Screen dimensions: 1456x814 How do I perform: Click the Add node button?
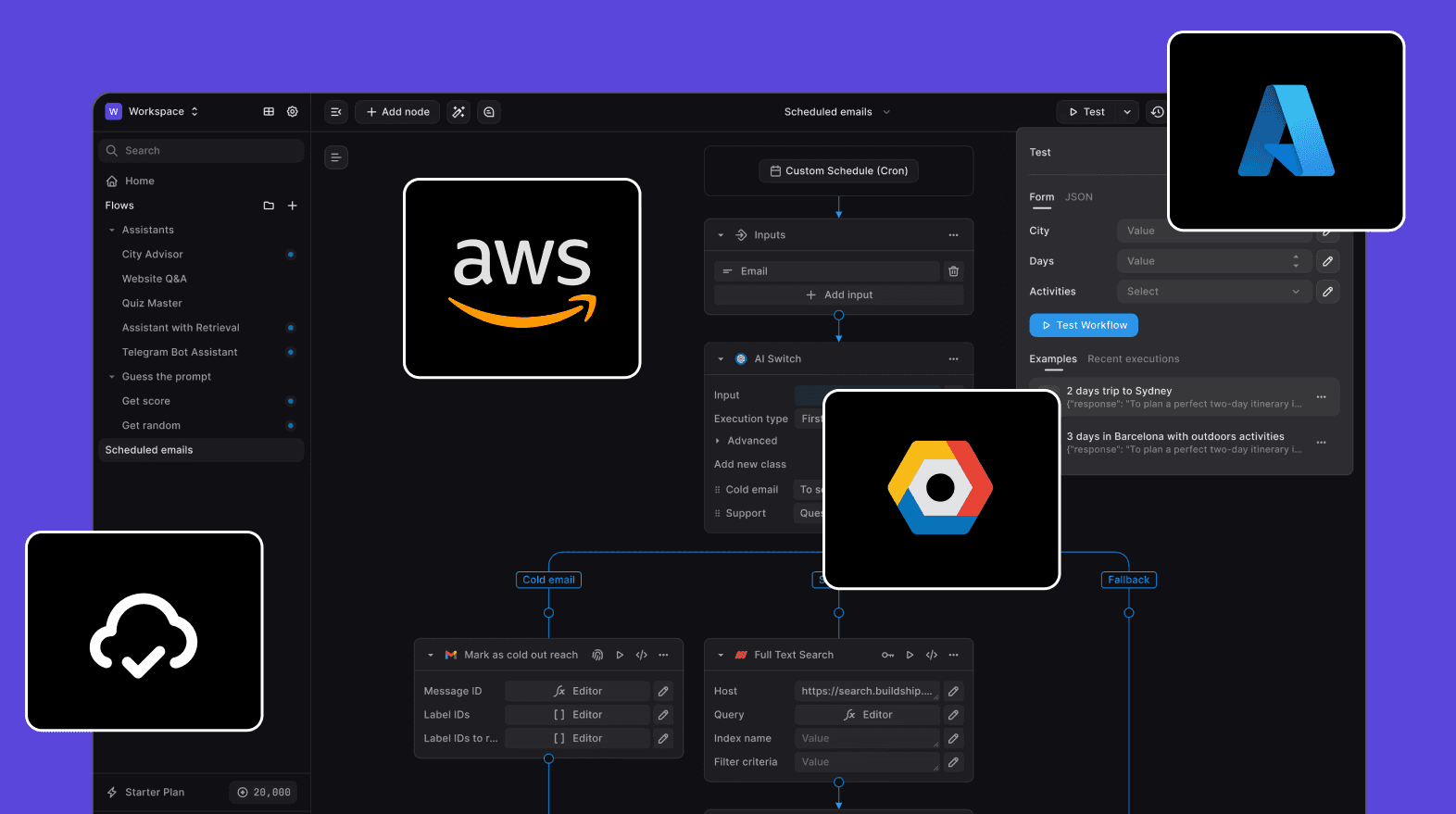click(x=397, y=112)
